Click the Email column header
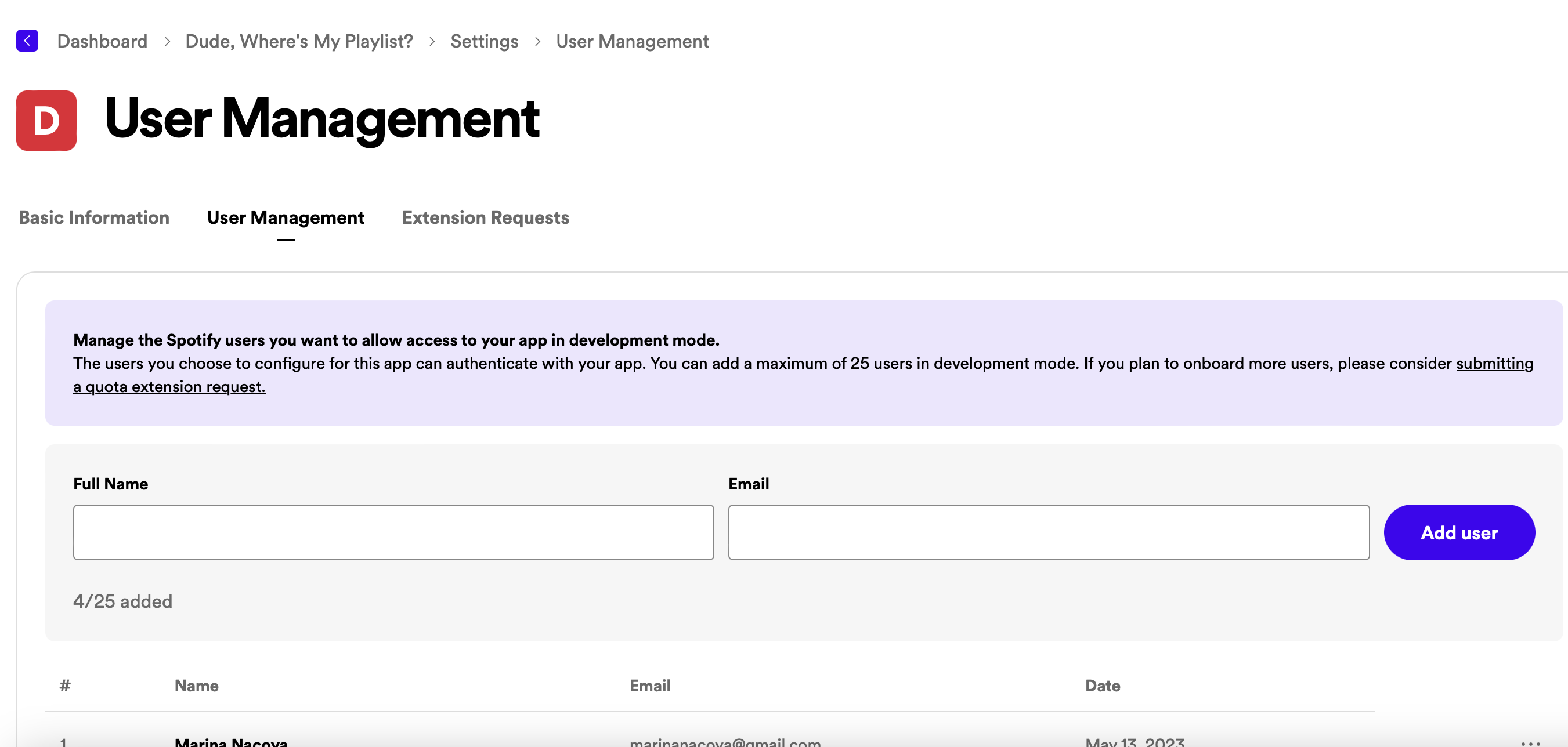Image resolution: width=1568 pixels, height=747 pixels. coord(649,686)
